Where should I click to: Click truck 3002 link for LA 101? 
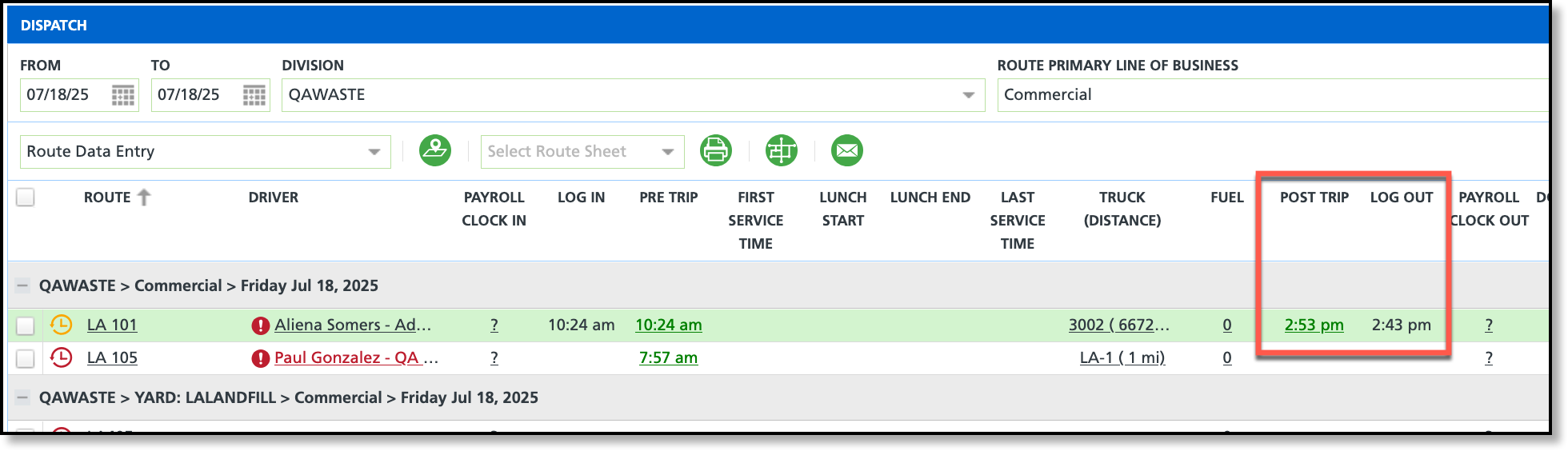[x=1119, y=325]
